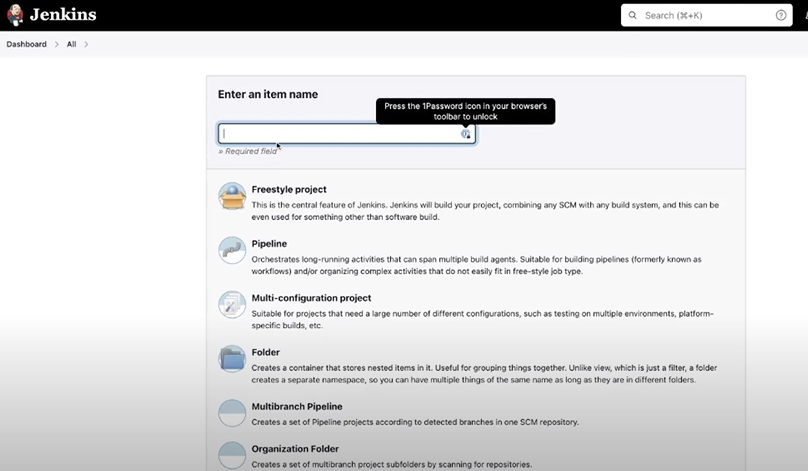Click the 1Password icon in name field

tap(465, 134)
